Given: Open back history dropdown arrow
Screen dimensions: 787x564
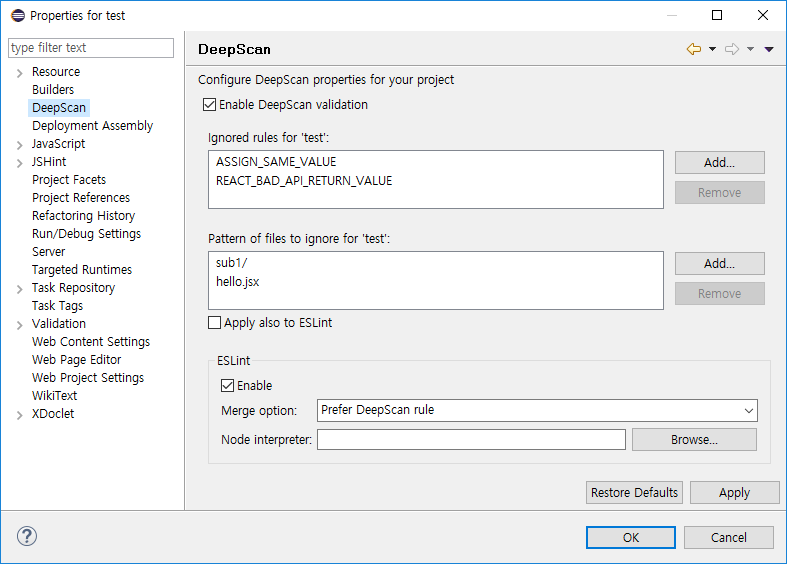Looking at the screenshot, I should 712,49.
